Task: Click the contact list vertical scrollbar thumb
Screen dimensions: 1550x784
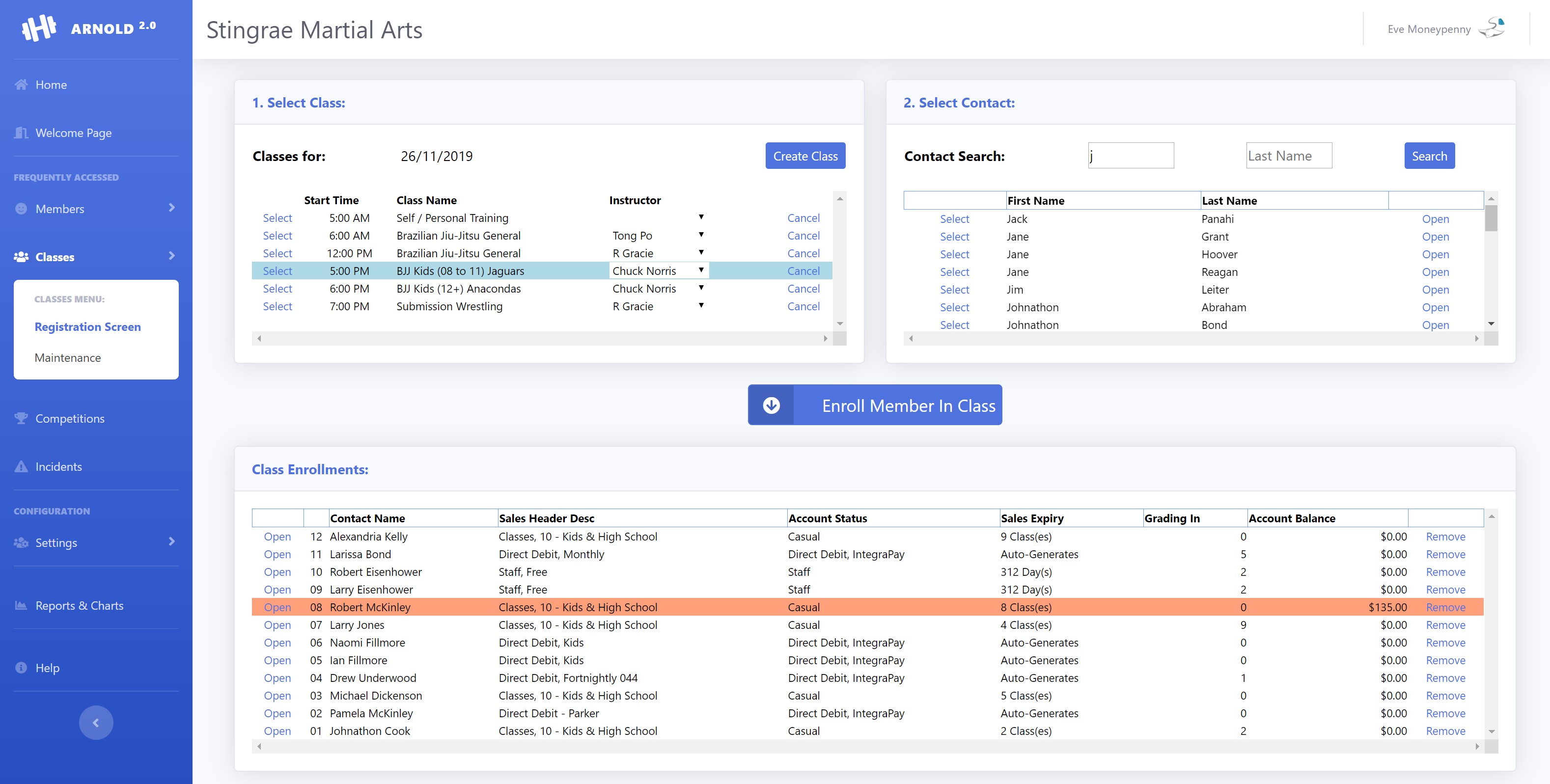Action: [x=1491, y=219]
